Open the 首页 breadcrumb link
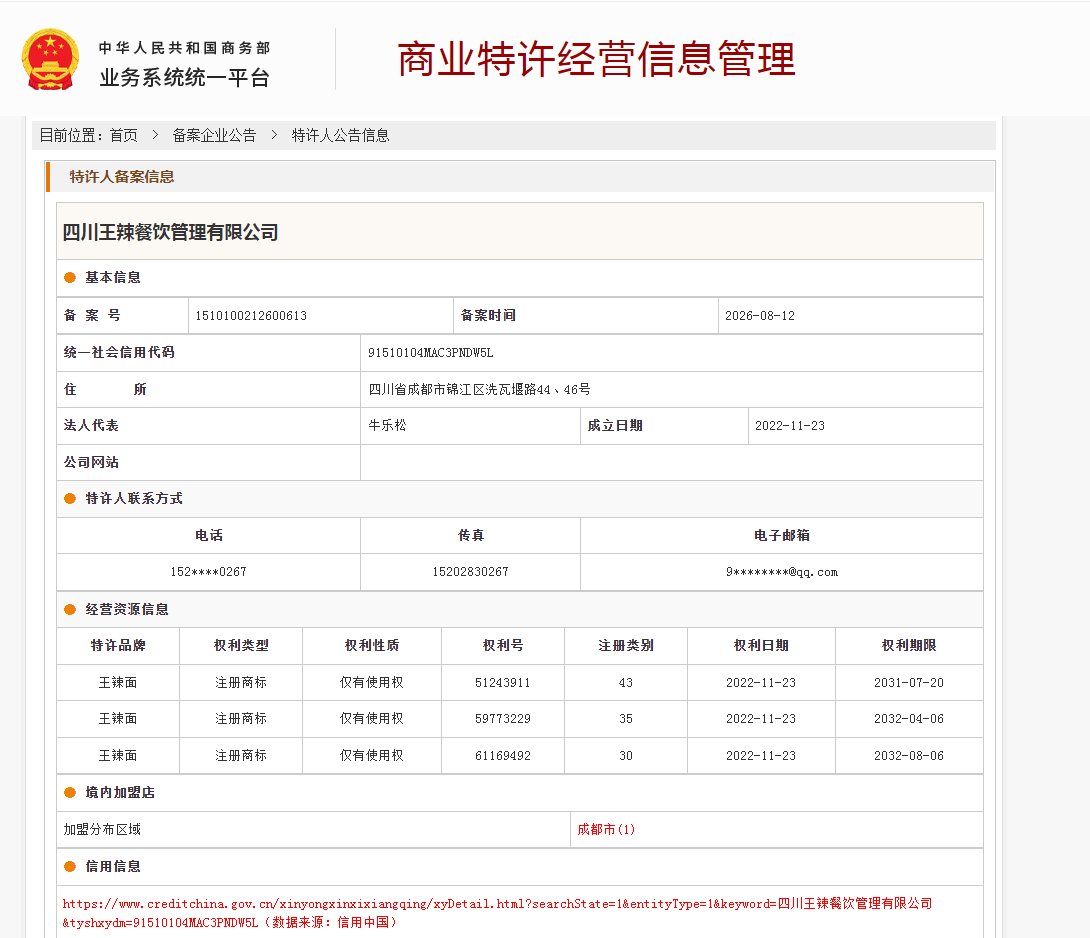The height and width of the screenshot is (938, 1090). click(124, 136)
